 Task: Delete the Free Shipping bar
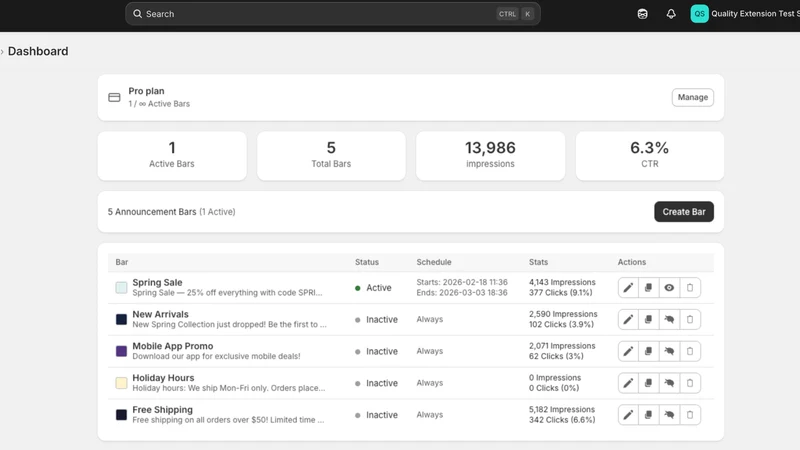[690, 415]
